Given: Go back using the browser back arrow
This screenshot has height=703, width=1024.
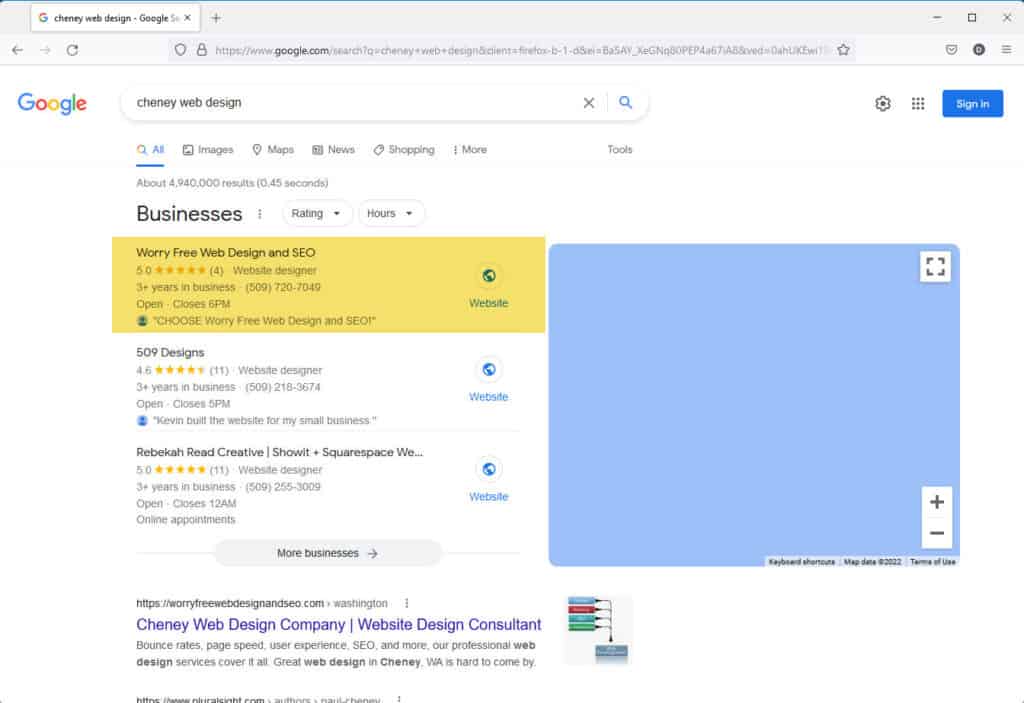Looking at the screenshot, I should pyautogui.click(x=18, y=50).
